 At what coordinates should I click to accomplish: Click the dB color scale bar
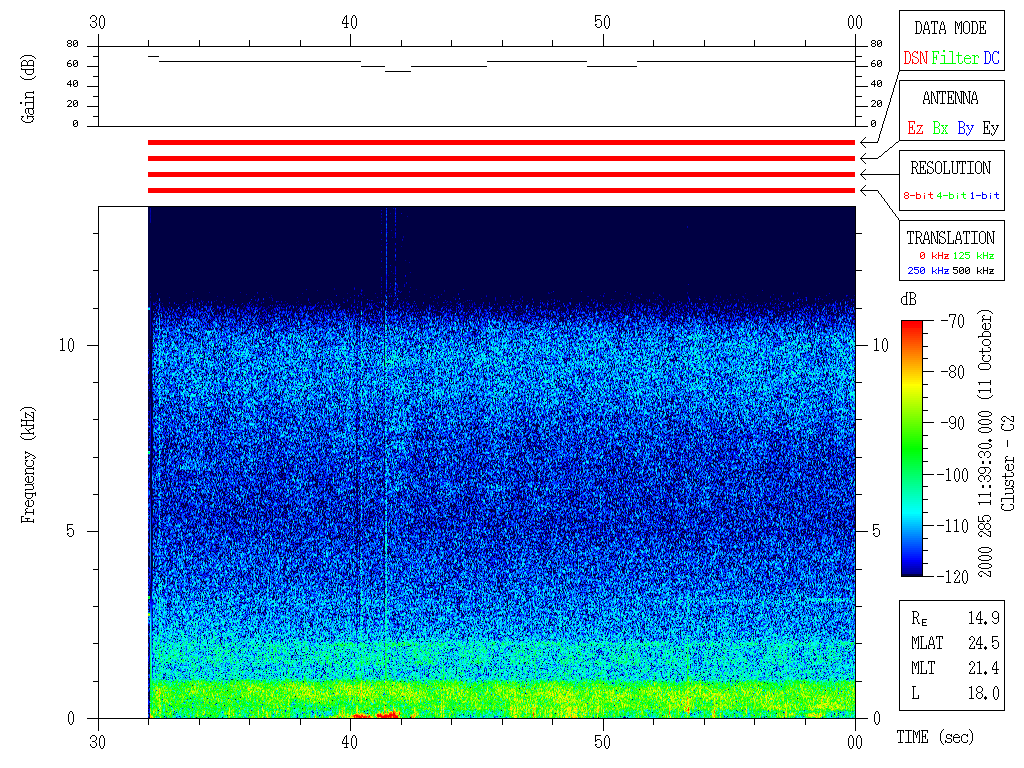point(912,448)
